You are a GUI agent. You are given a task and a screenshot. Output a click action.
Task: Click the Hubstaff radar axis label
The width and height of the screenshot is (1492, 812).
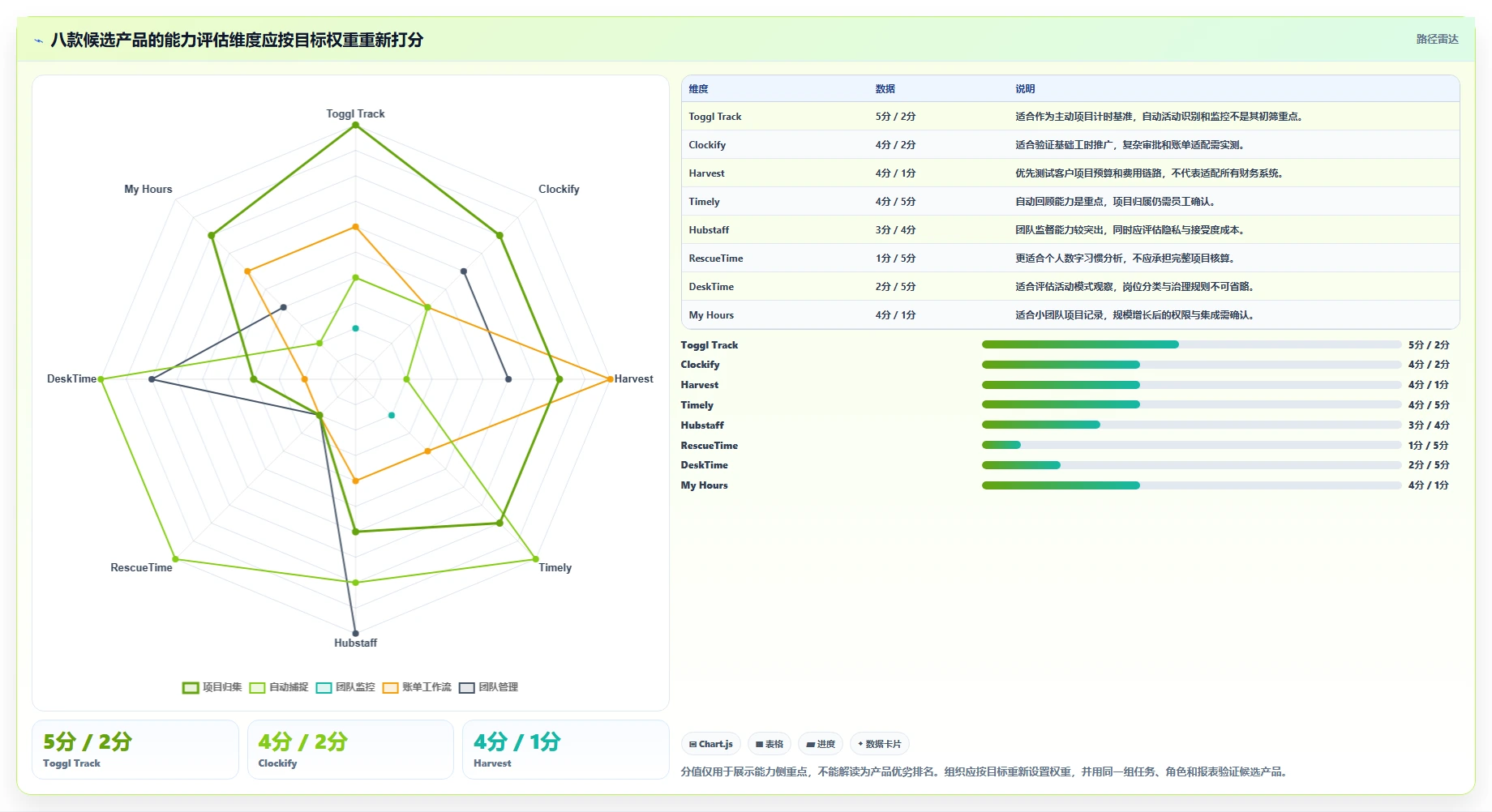point(355,643)
